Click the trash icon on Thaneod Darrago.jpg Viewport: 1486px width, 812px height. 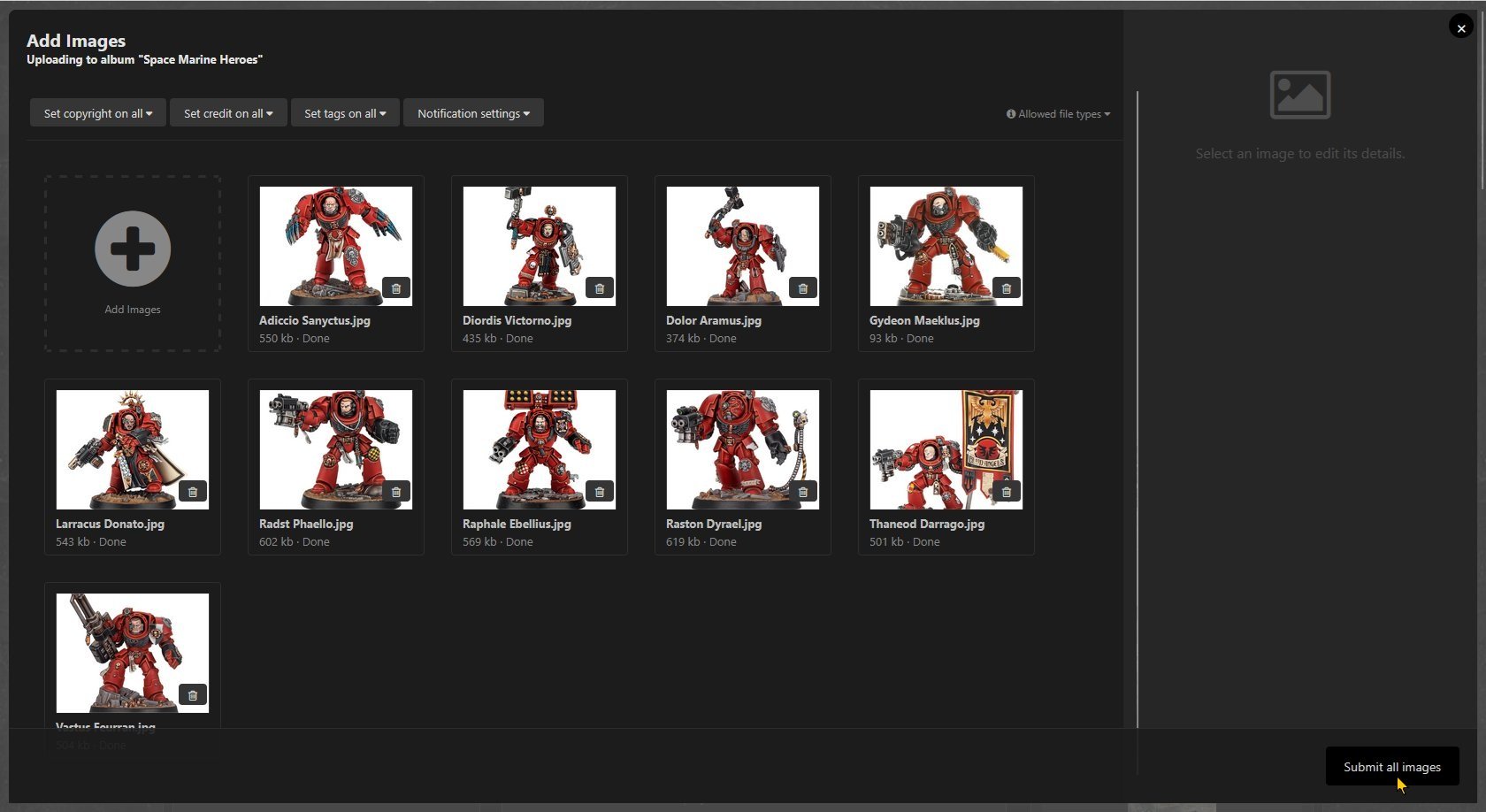tap(1007, 492)
